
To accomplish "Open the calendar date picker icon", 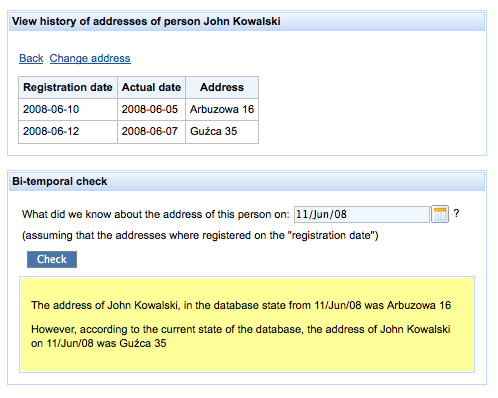I will click(x=440, y=214).
